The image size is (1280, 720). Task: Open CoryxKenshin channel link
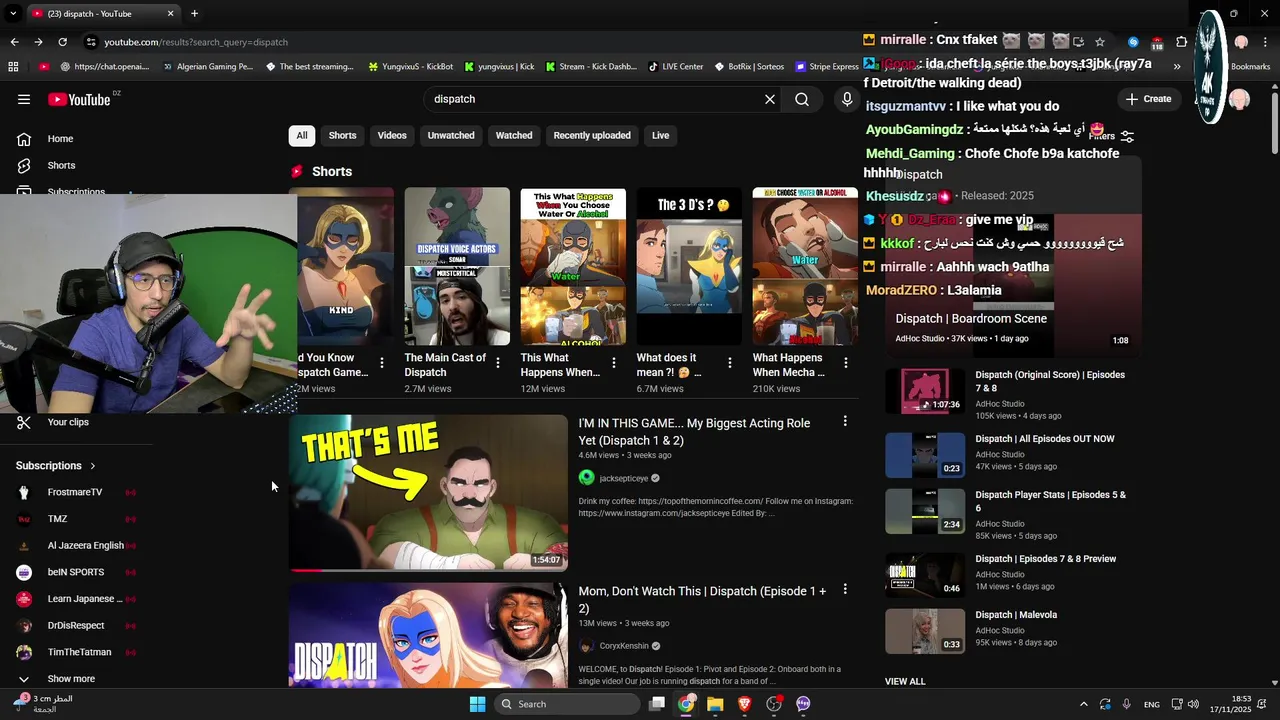click(624, 646)
